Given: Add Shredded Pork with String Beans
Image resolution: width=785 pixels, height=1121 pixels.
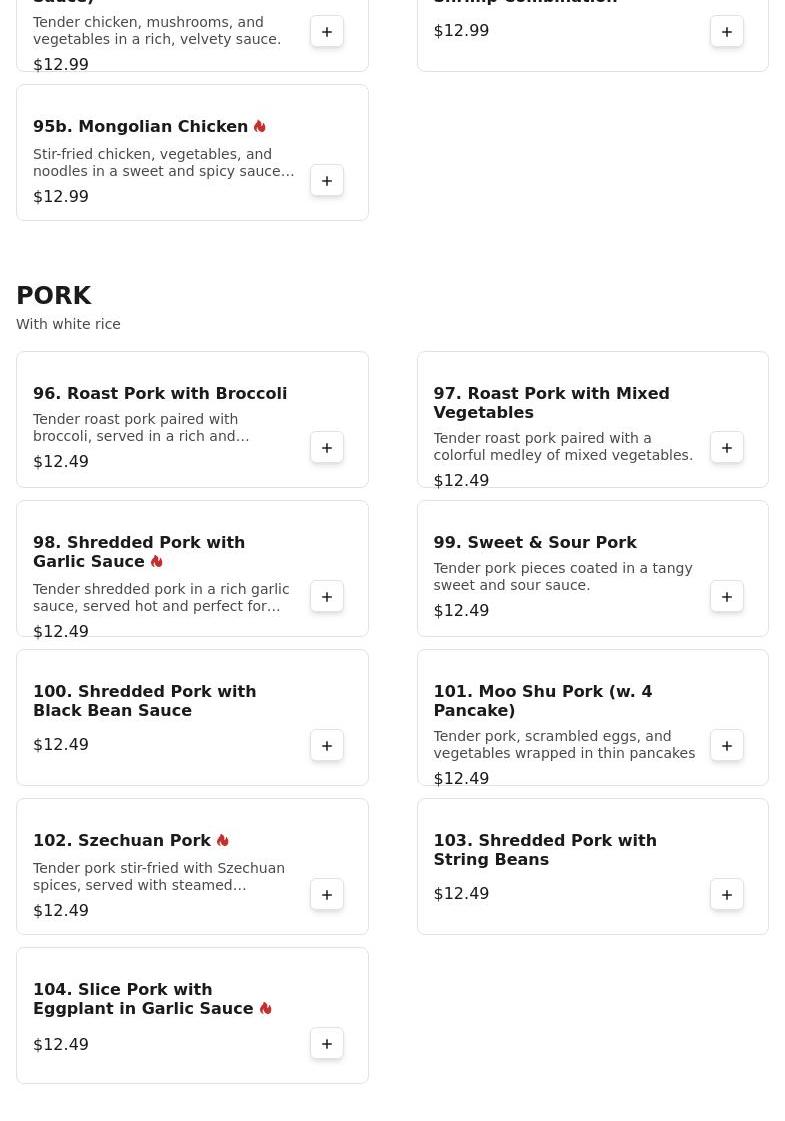Looking at the screenshot, I should 727,895.
